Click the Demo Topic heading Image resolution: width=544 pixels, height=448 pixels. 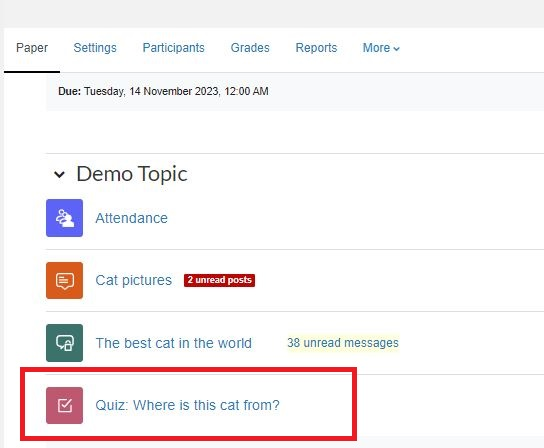[132, 174]
